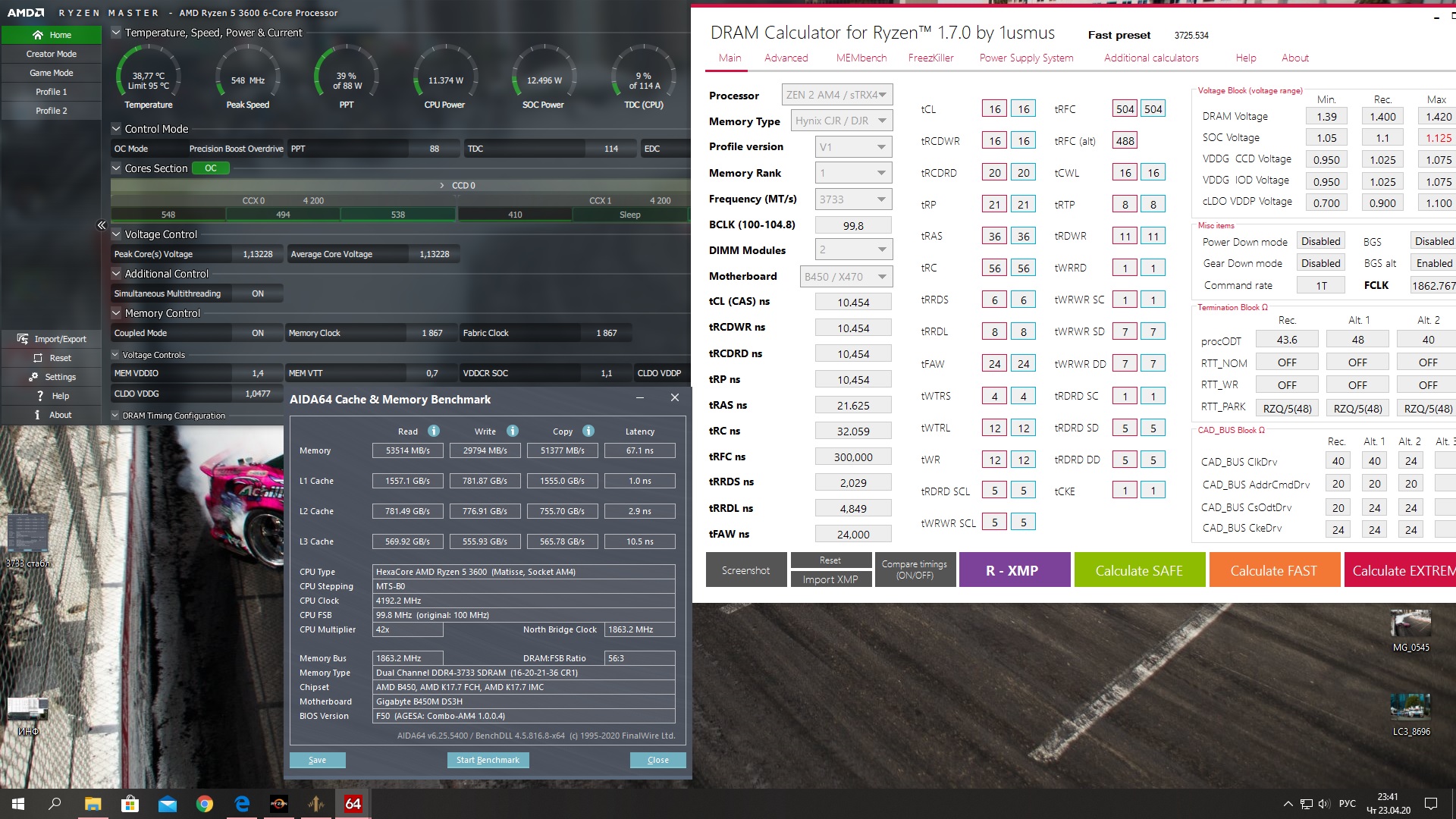The image size is (1456, 819).
Task: Toggle Coupled Mode ON switch
Action: [x=258, y=333]
